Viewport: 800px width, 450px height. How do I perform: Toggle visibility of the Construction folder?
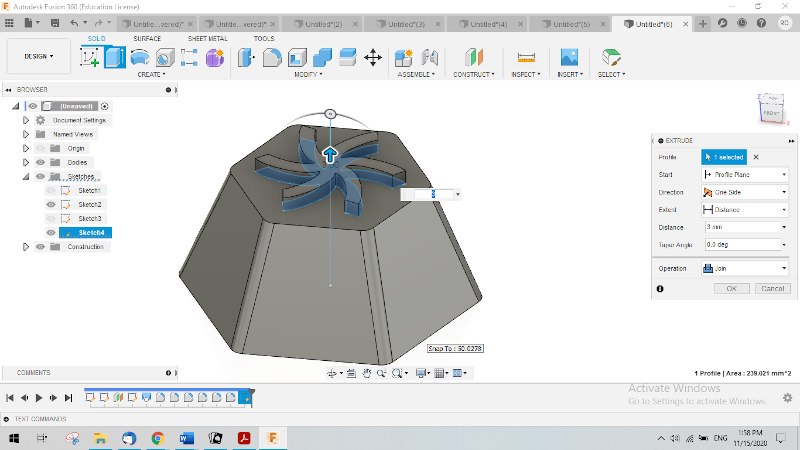coord(40,246)
